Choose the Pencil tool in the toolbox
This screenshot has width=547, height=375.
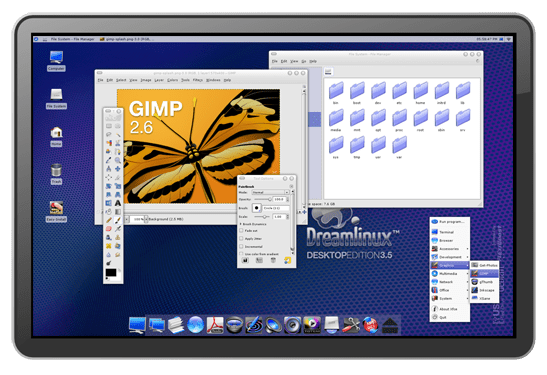pos(109,220)
